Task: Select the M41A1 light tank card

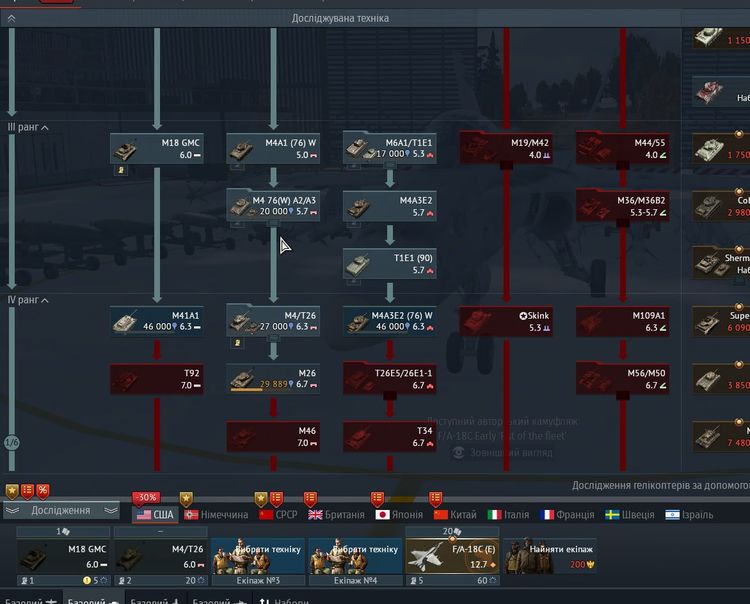Action: [156, 321]
